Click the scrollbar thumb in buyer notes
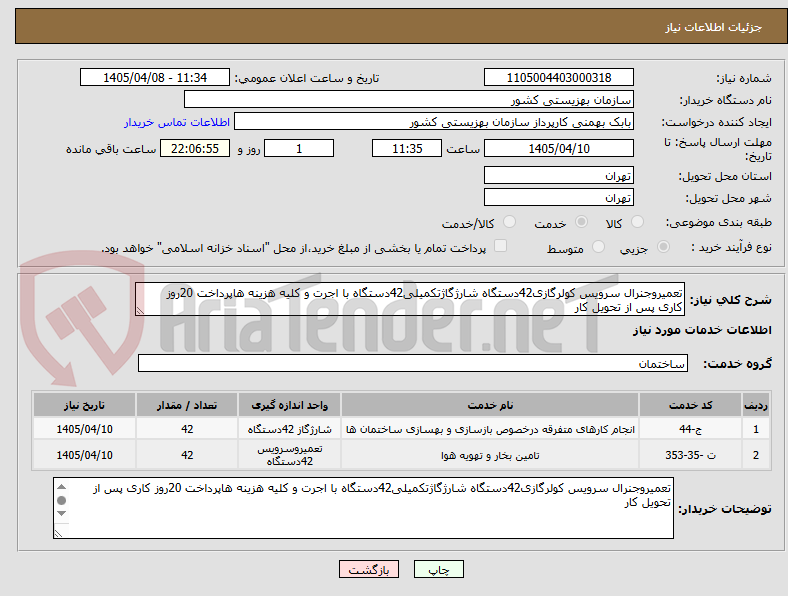Viewport: 788px width, 596px height. click(62, 500)
